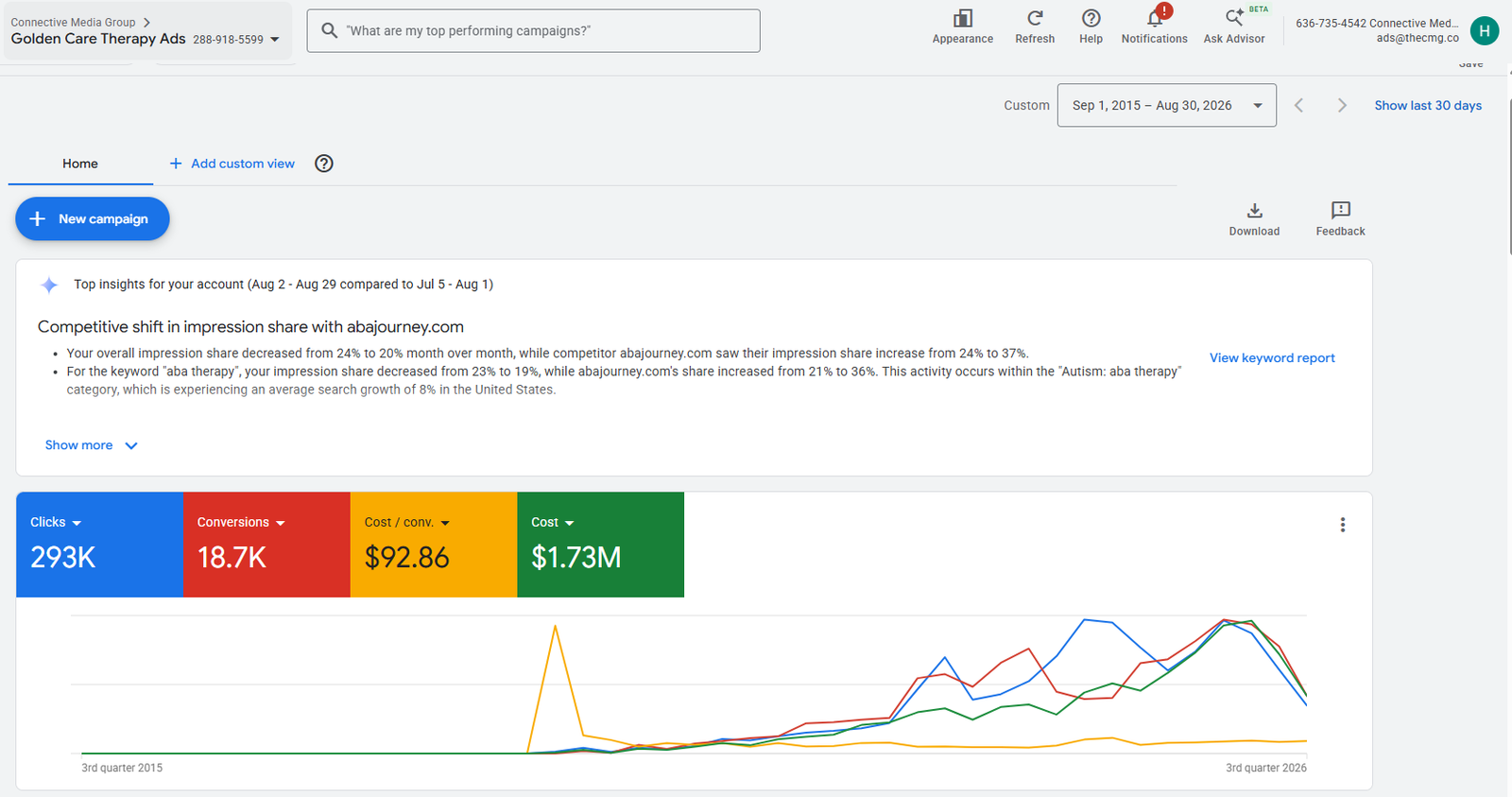Click the Competitive shift insight heading

[250, 327]
